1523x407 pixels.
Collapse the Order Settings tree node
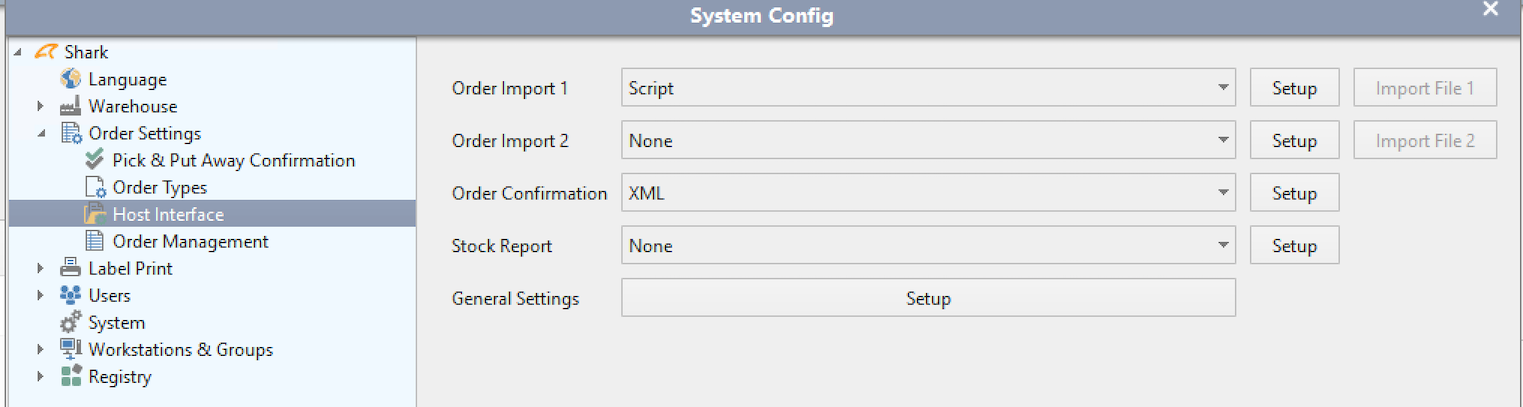pyautogui.click(x=41, y=133)
